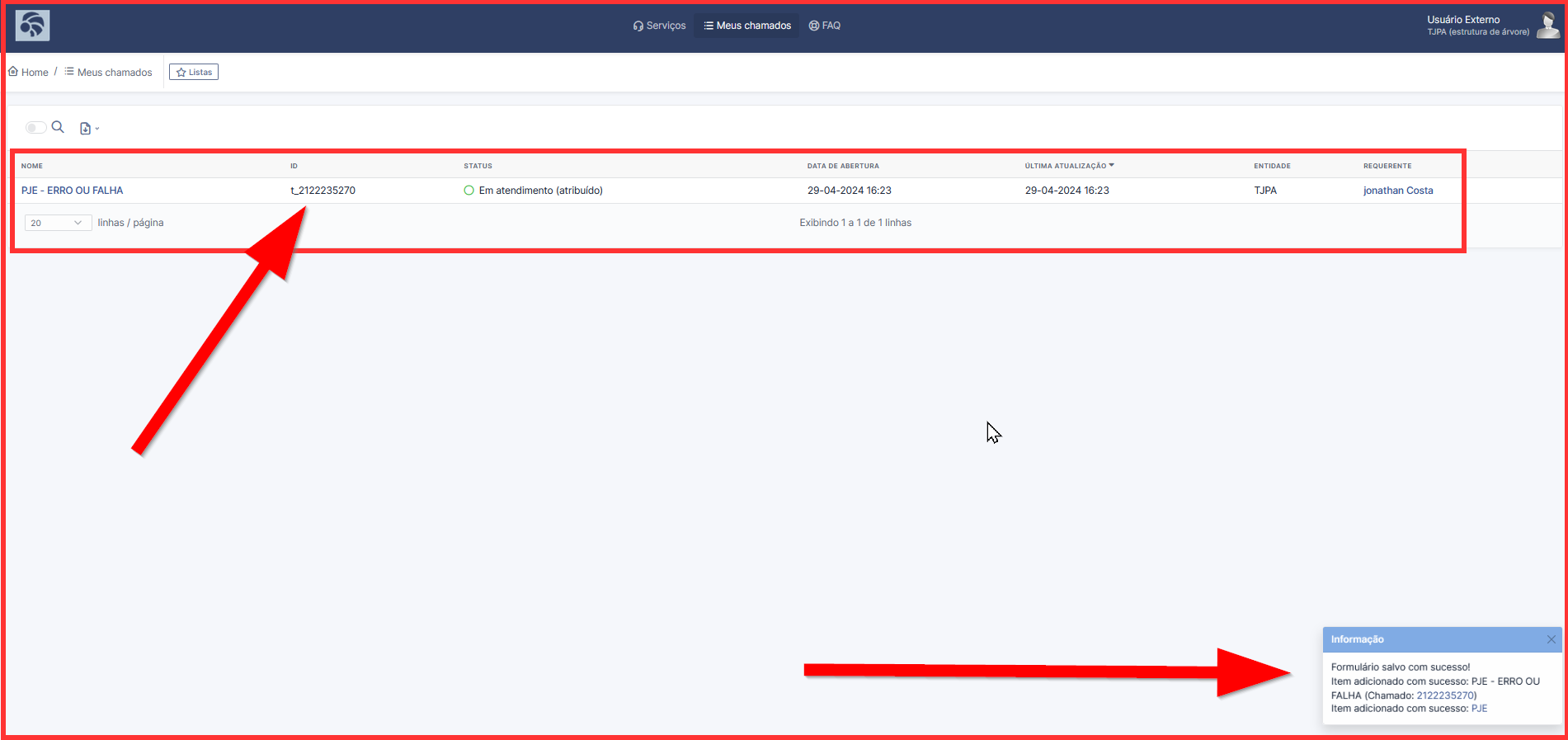Click the GLPI logo icon
Image resolution: width=1568 pixels, height=740 pixels.
pyautogui.click(x=33, y=26)
